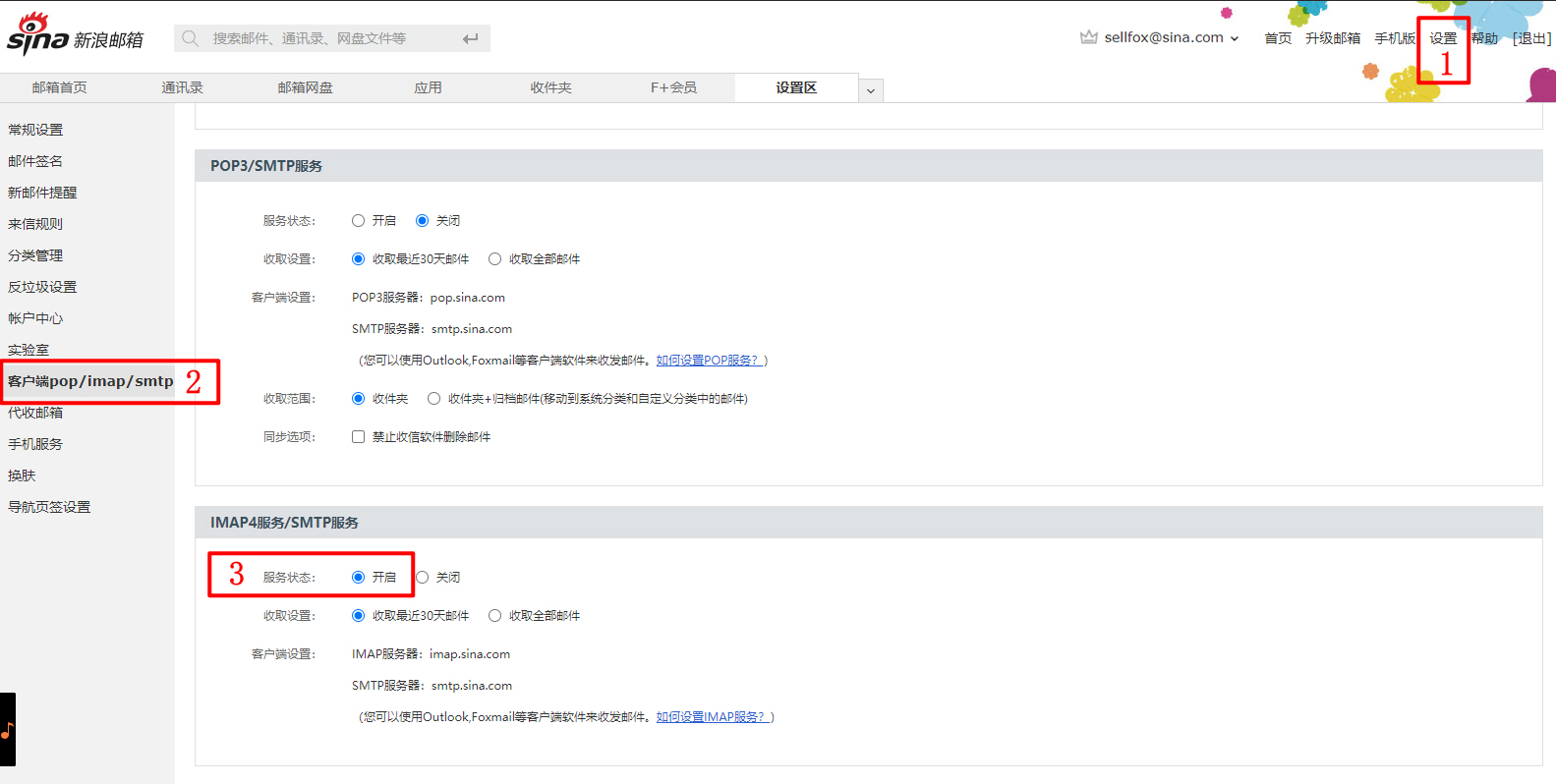The width and height of the screenshot is (1556, 784).
Task: Select IMAP 收取最近30天邮件 radio
Action: click(x=358, y=616)
